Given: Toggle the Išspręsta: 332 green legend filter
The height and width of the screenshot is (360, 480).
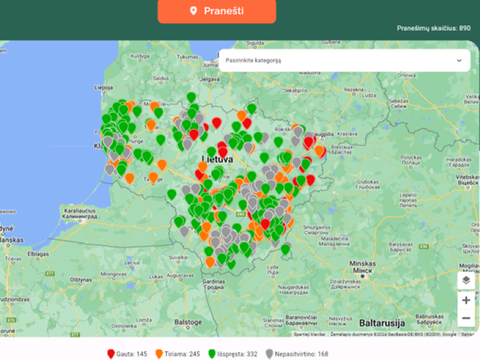Looking at the screenshot, I should (233, 354).
